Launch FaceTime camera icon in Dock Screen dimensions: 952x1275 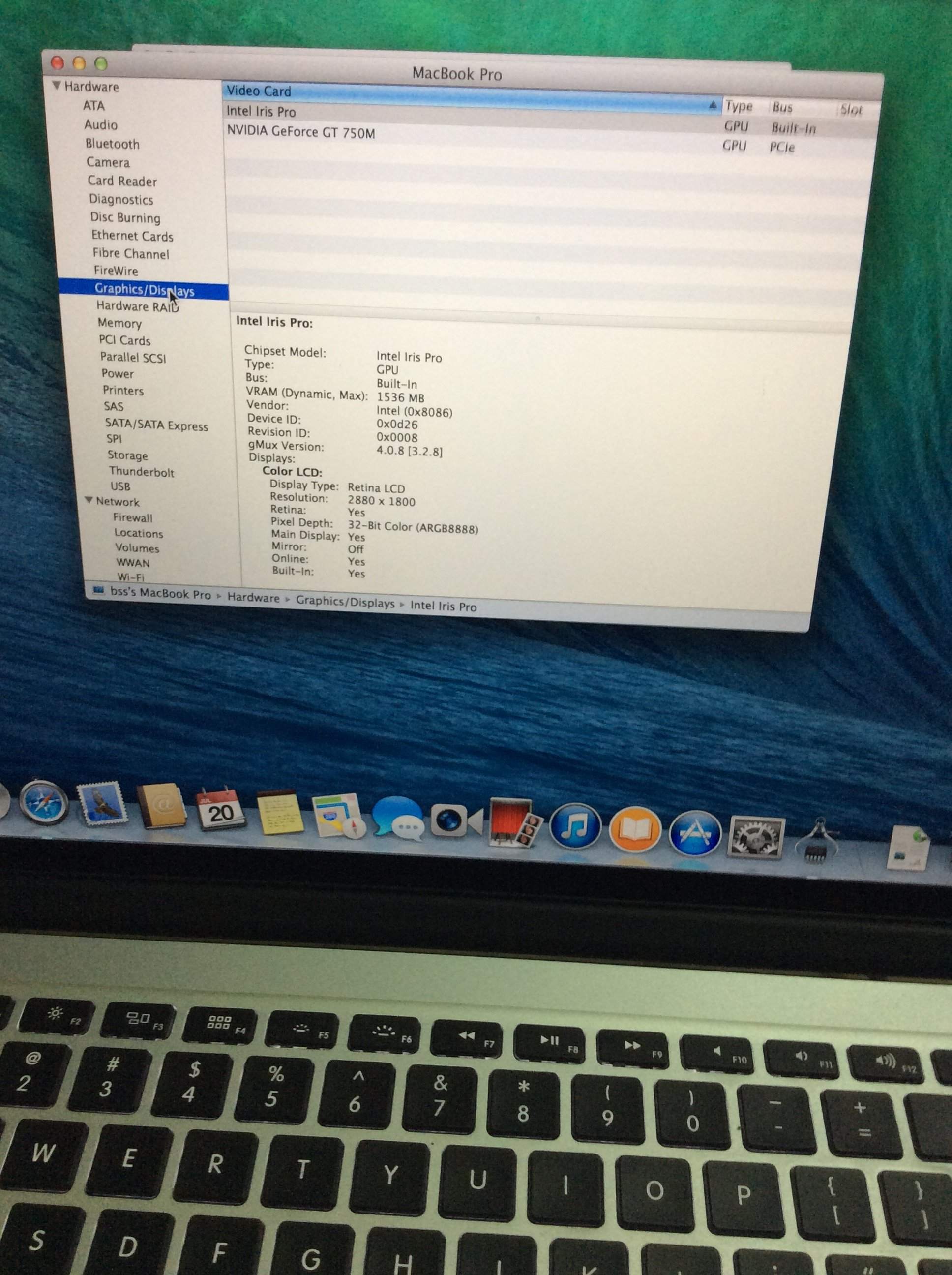point(457,821)
